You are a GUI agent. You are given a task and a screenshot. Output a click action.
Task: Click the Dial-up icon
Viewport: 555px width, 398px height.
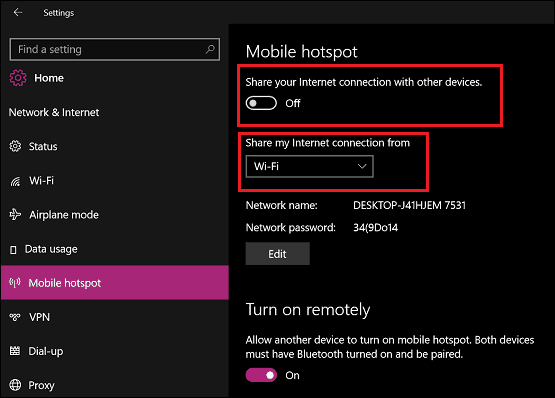click(15, 351)
